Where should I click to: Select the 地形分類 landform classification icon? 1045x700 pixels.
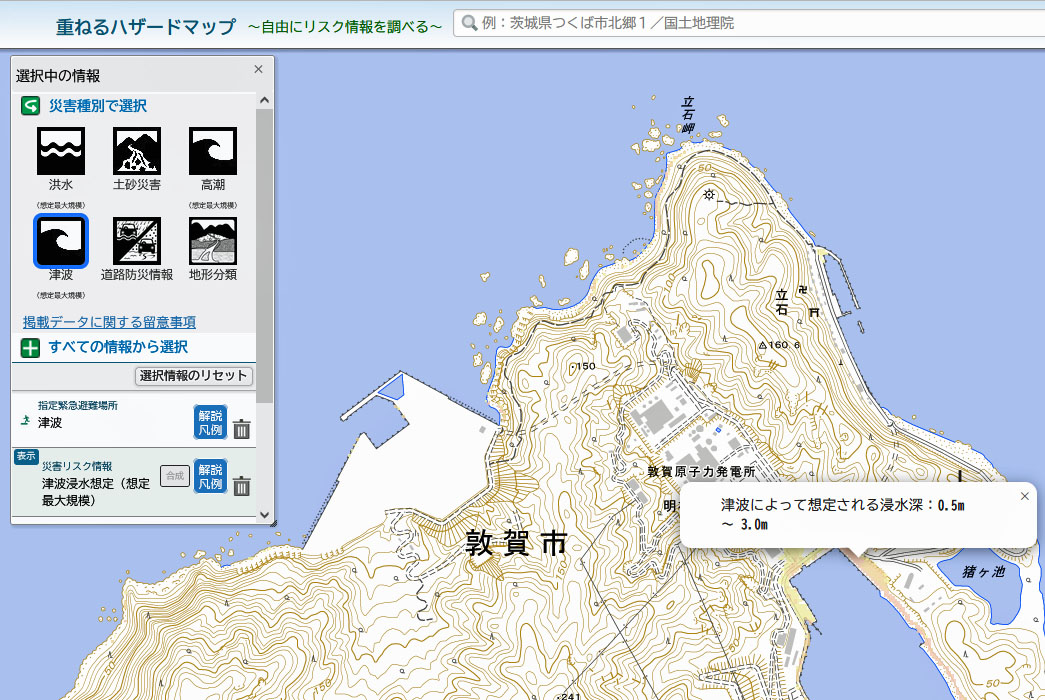(x=213, y=241)
